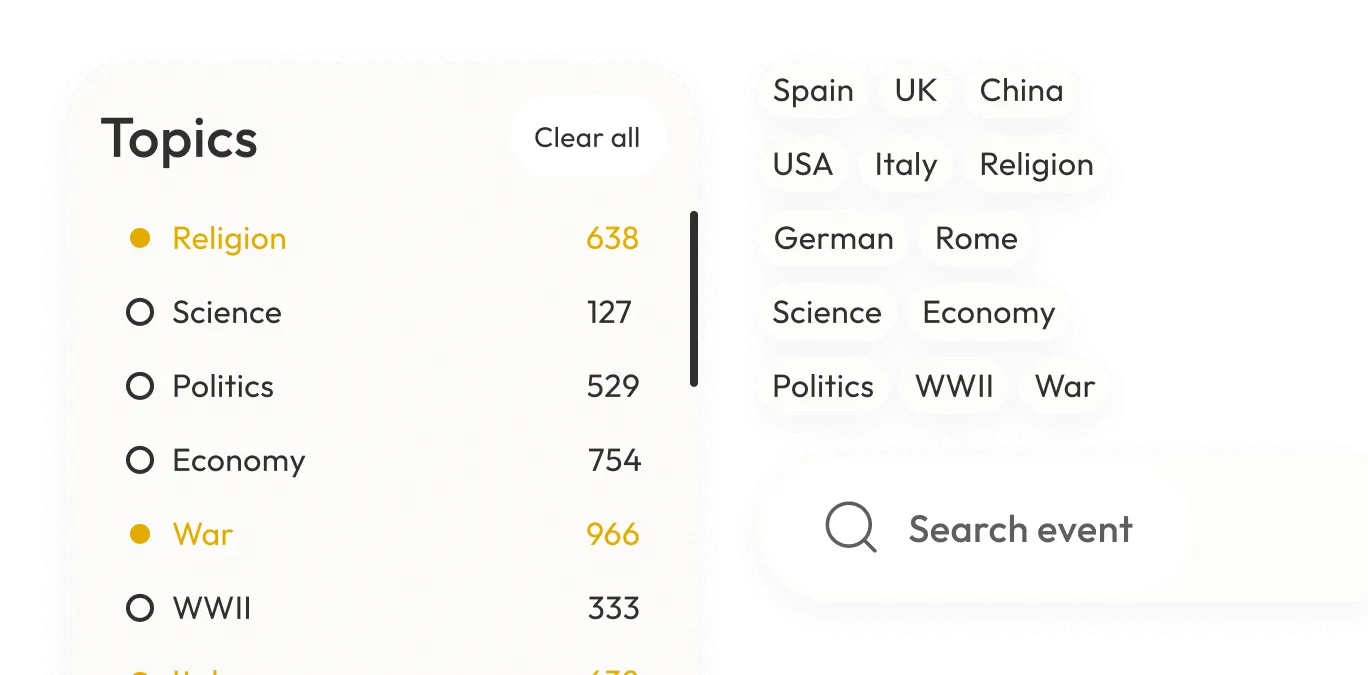
Task: Click the Rome chip
Action: 975,238
